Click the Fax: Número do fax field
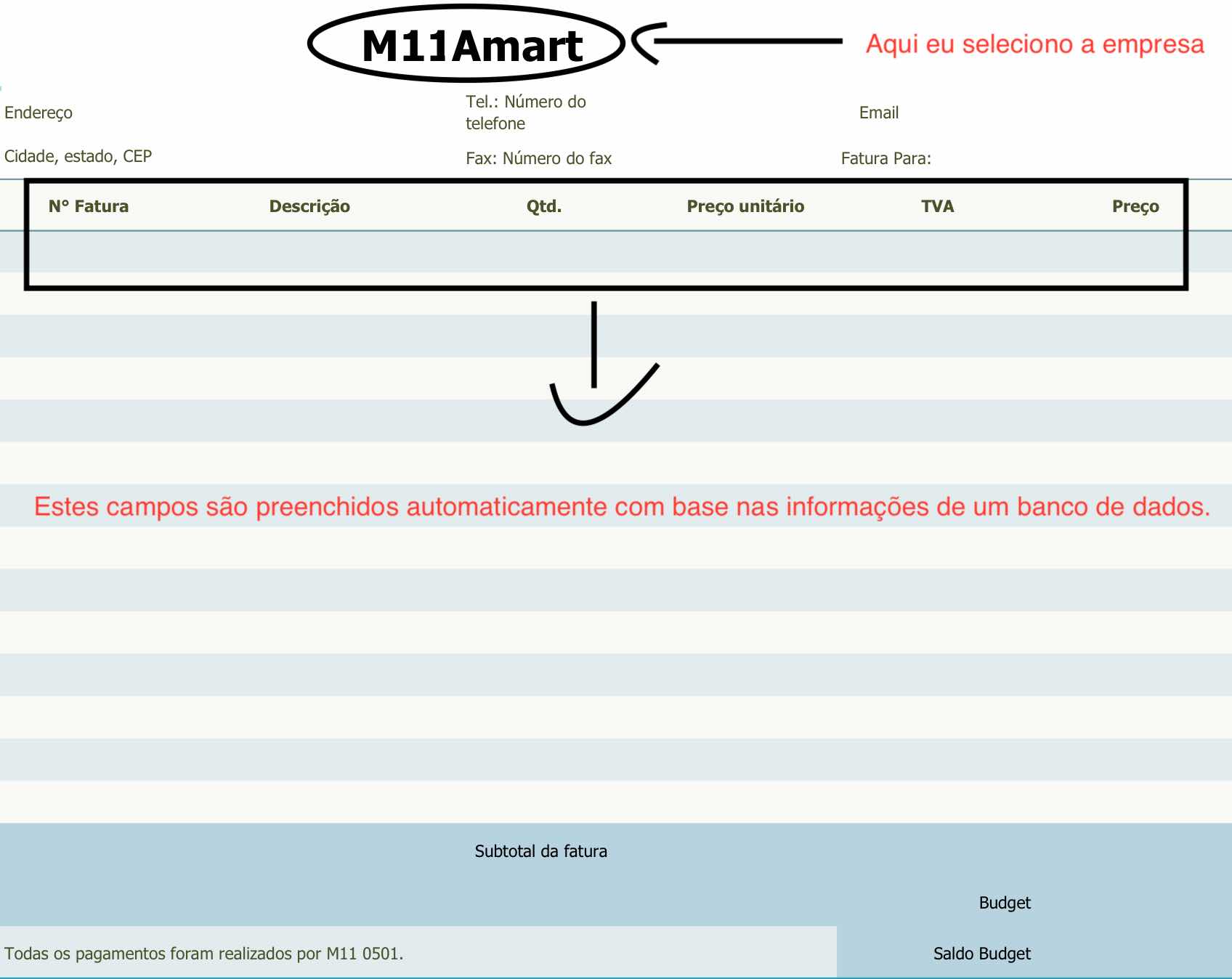Image resolution: width=1232 pixels, height=979 pixels. tap(538, 158)
